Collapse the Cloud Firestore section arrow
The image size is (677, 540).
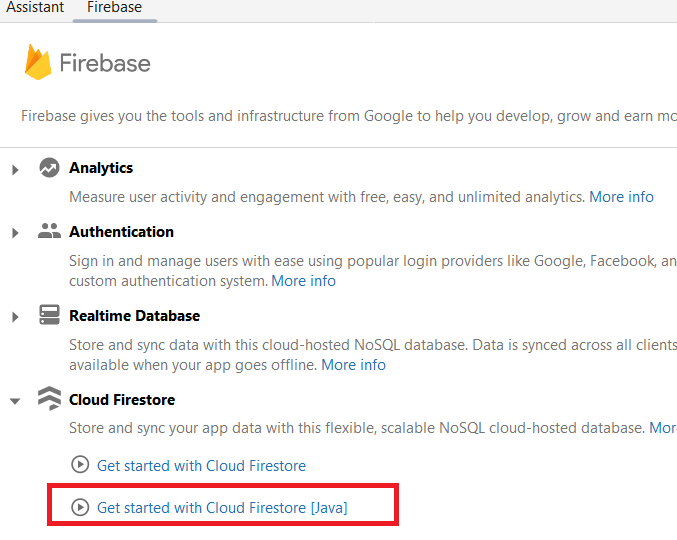[x=15, y=401]
